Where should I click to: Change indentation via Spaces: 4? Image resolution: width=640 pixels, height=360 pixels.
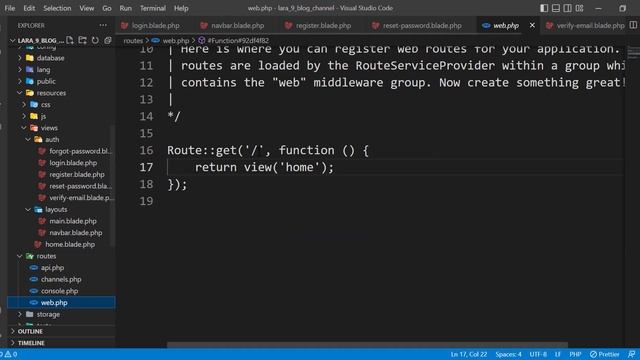click(508, 354)
